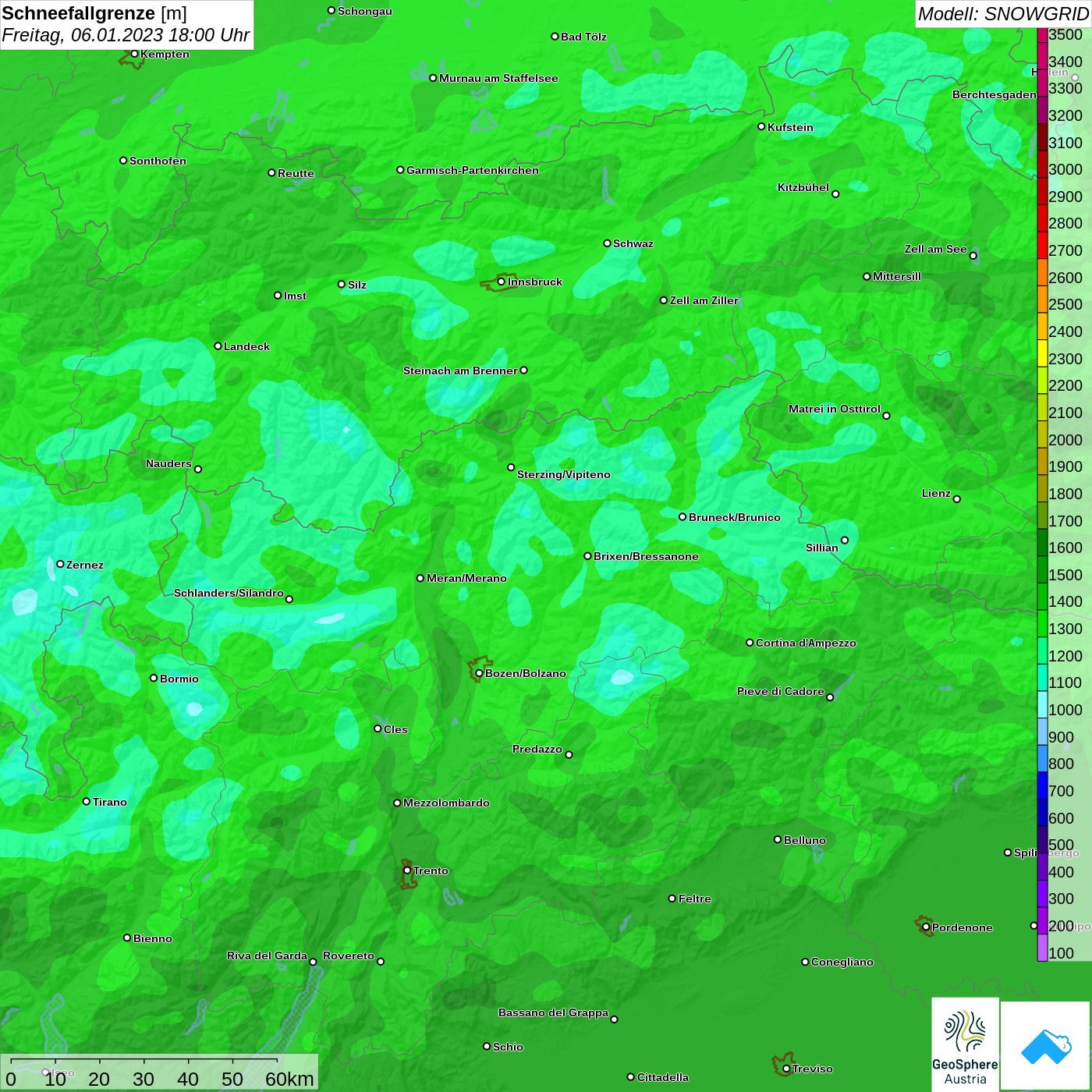Select the Bruneck/Brunico label
Image resolution: width=1092 pixels, height=1092 pixels.
(735, 517)
